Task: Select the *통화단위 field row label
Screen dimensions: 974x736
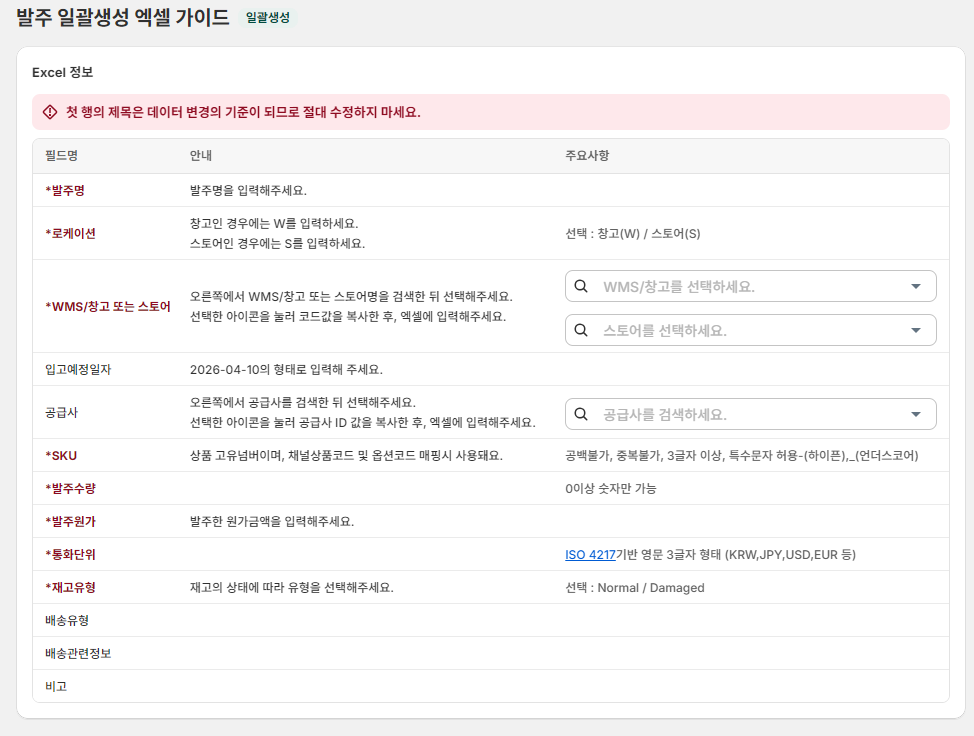Action: tap(70, 555)
